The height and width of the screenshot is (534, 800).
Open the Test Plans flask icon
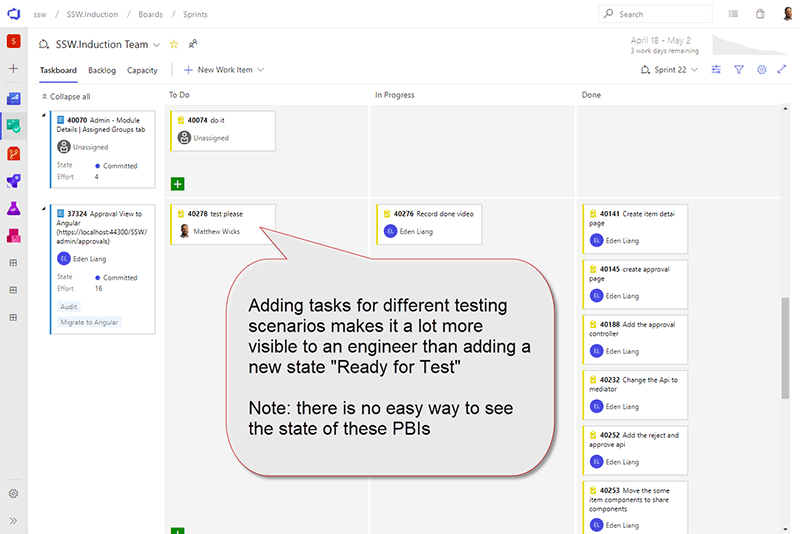14,208
